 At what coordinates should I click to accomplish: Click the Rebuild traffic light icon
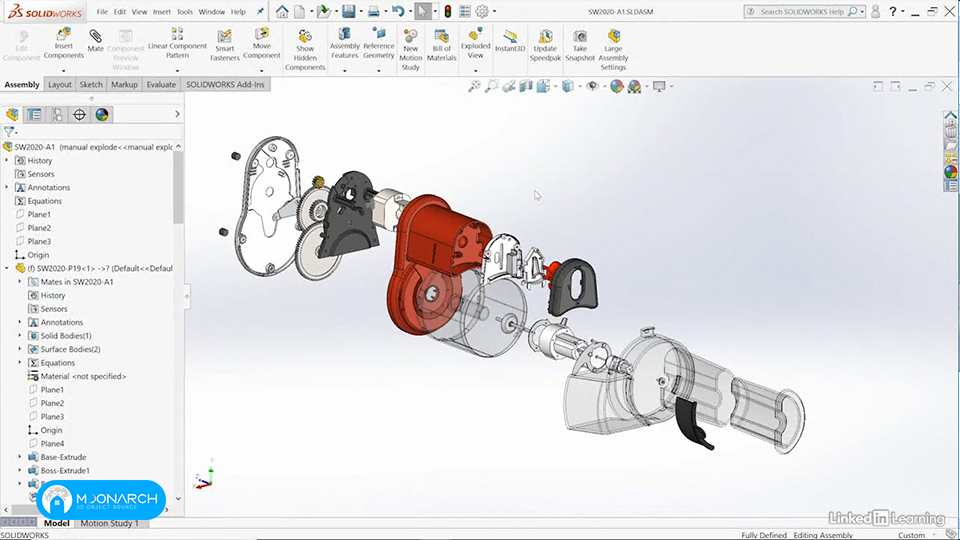[448, 11]
